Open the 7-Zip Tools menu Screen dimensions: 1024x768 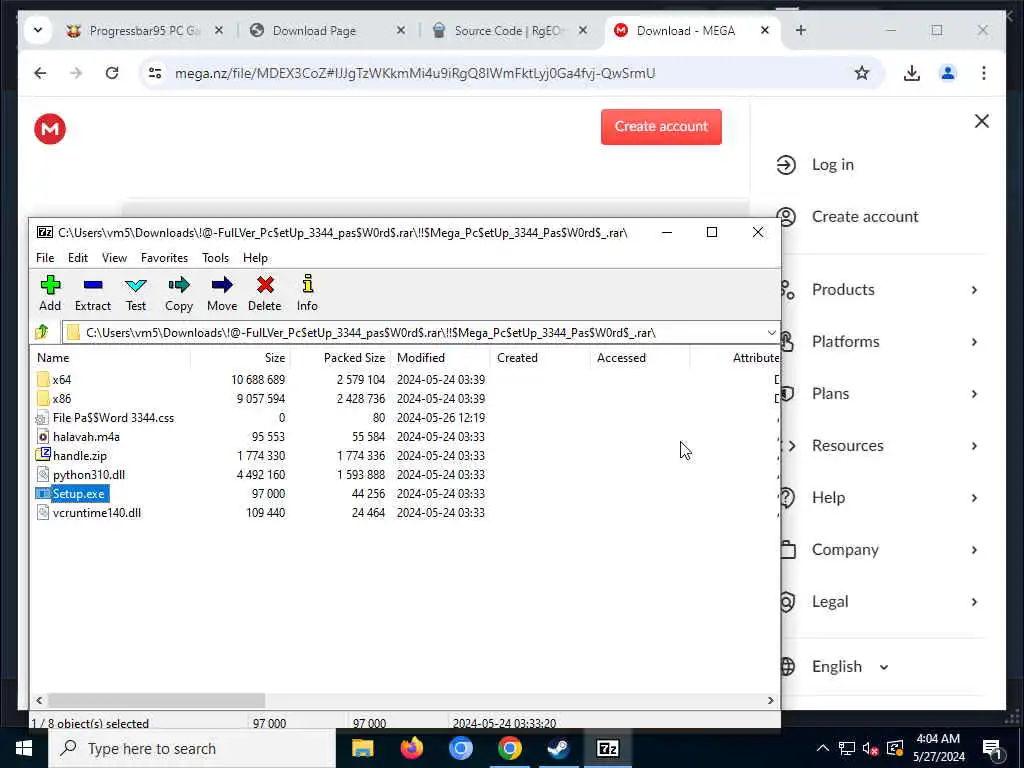216,258
